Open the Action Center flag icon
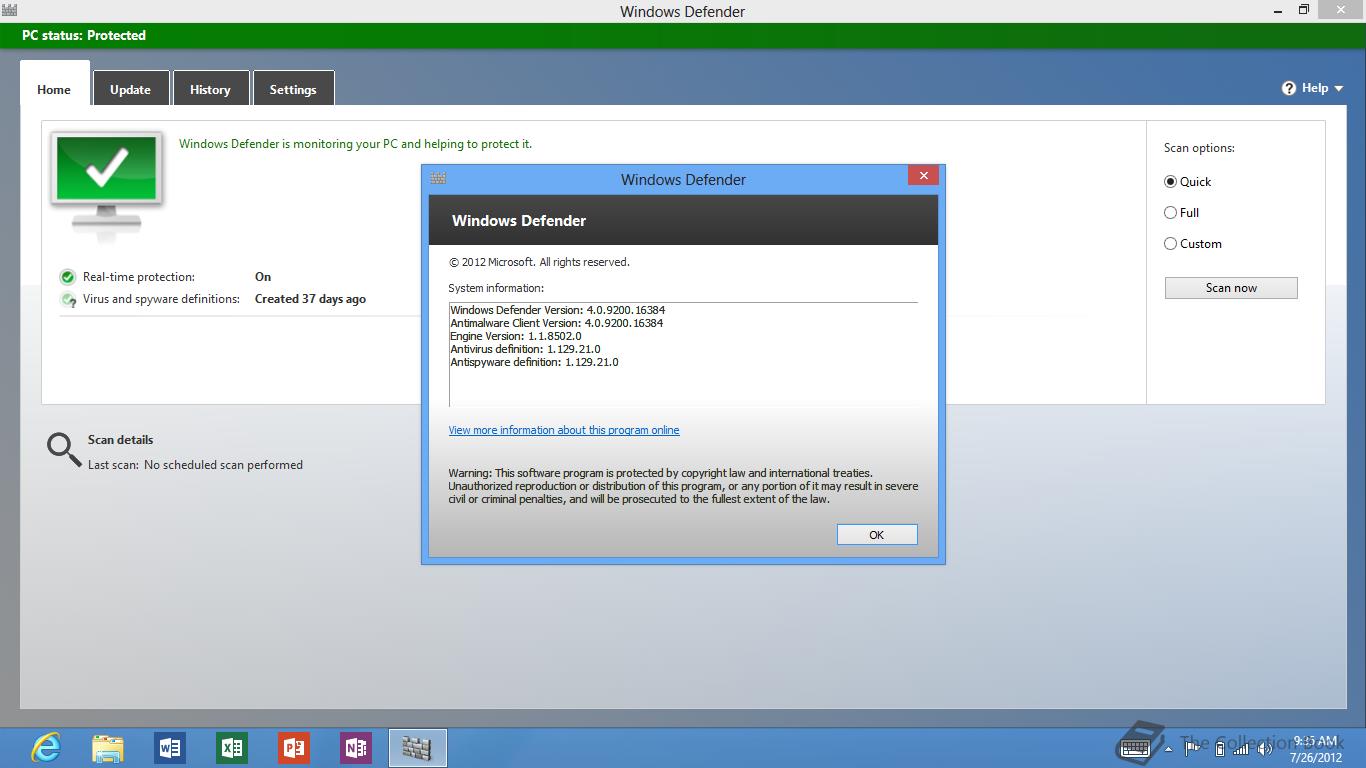This screenshot has height=768, width=1366. coord(1192,748)
